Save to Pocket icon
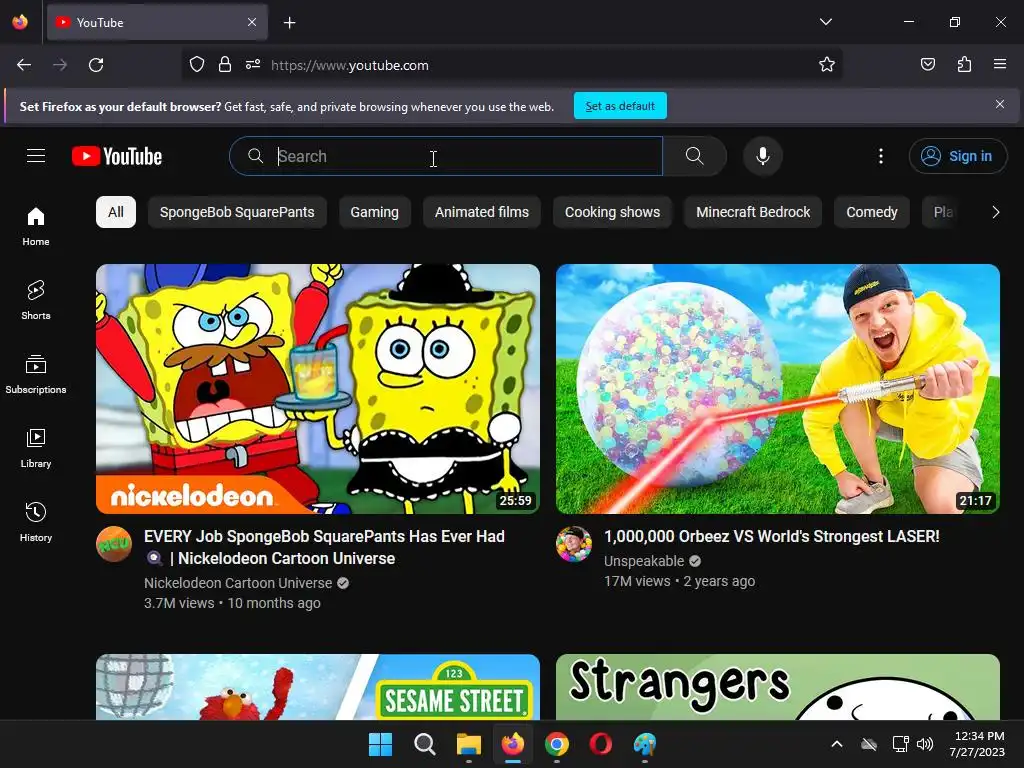Screen dimensions: 1024x768 (x=927, y=65)
